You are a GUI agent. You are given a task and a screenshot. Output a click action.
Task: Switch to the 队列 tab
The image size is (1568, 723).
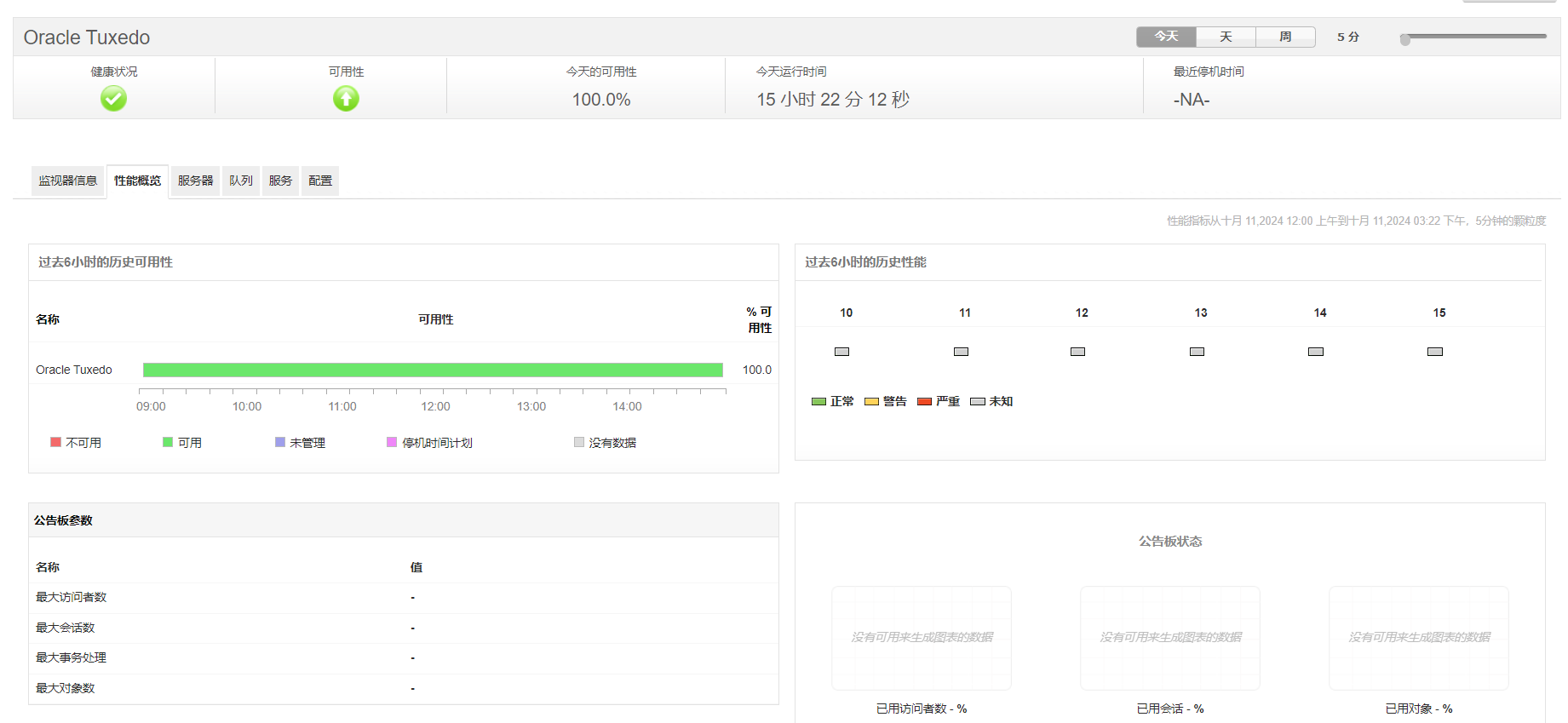tap(241, 181)
